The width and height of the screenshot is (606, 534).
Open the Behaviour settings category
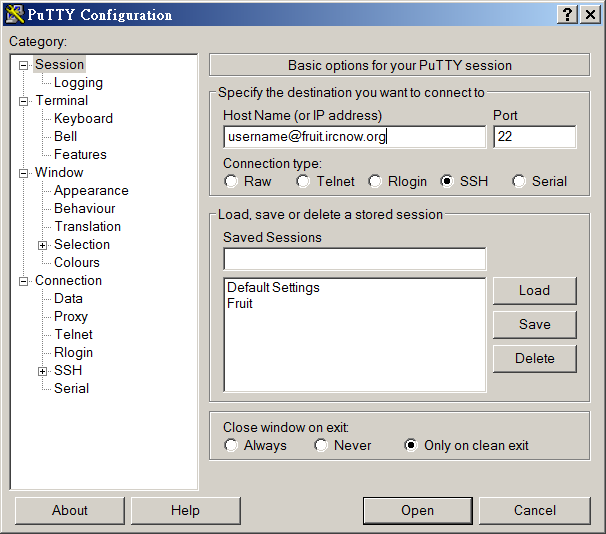pos(85,208)
